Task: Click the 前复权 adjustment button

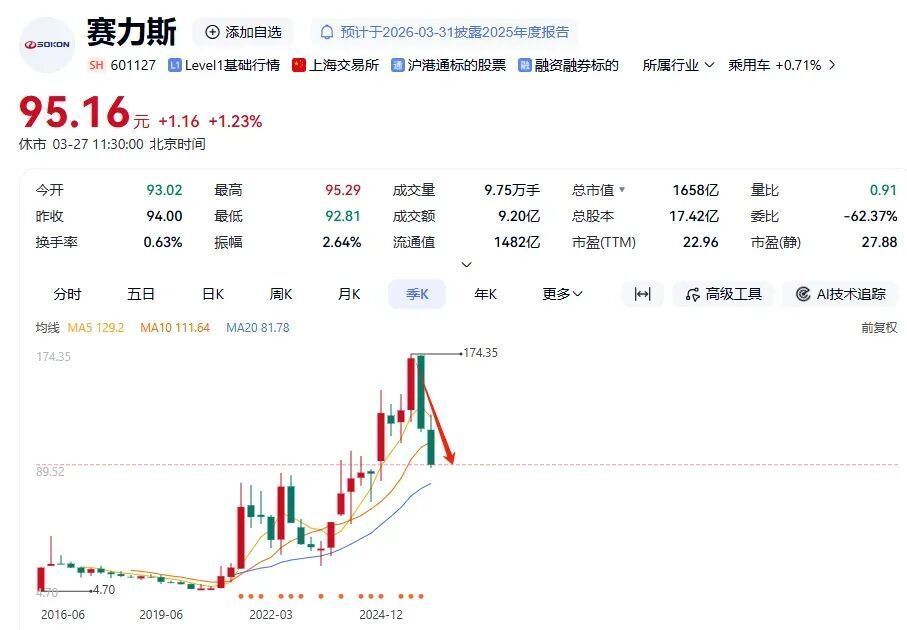Action: [x=878, y=327]
